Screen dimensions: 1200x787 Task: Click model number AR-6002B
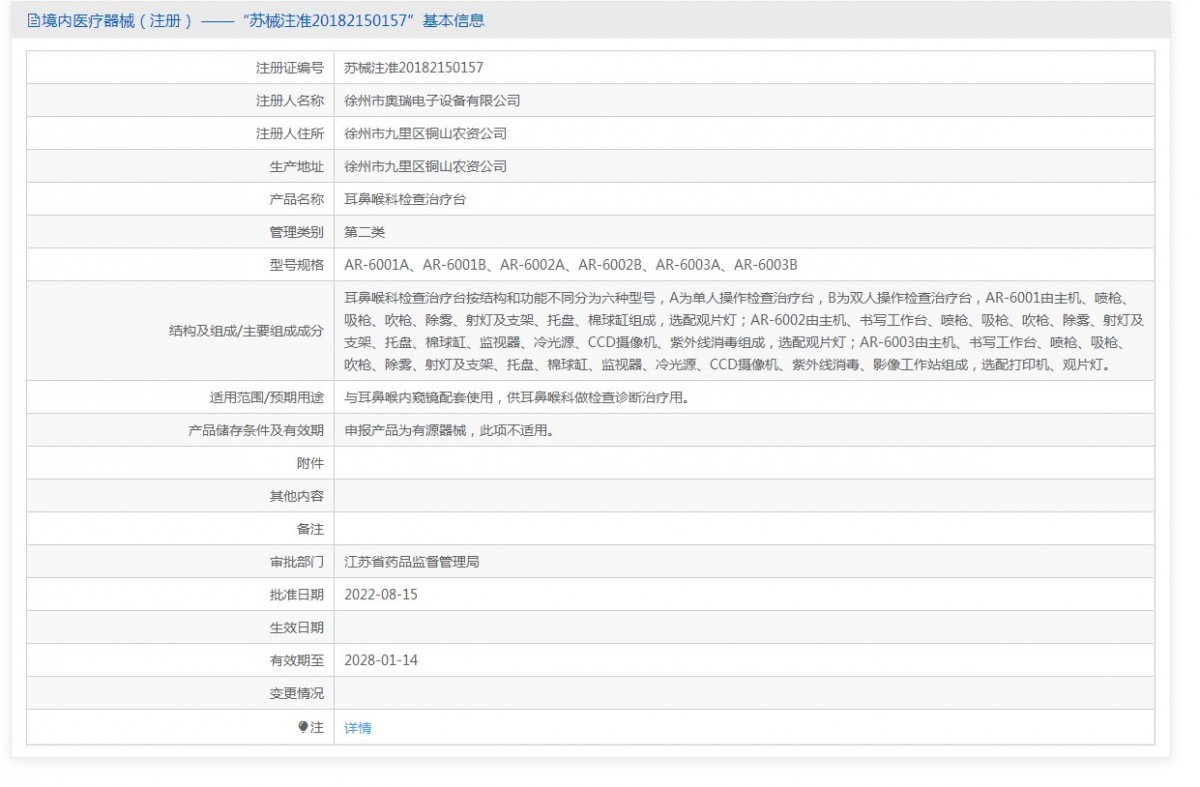[609, 266]
